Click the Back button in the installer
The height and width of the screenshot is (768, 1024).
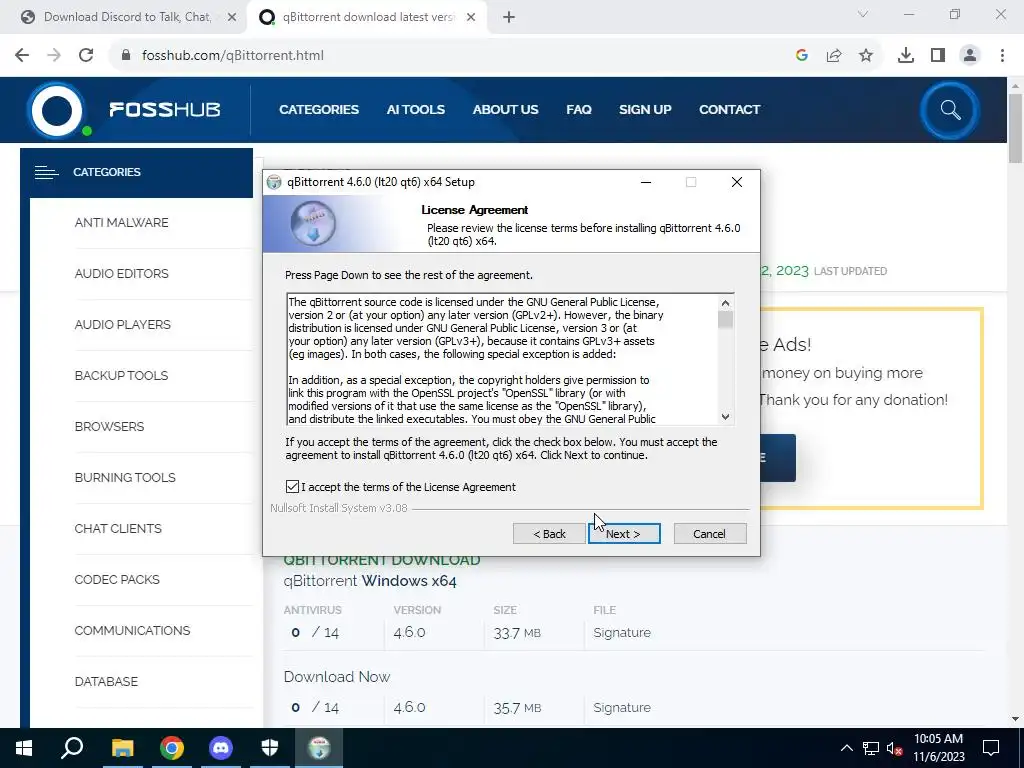[549, 534]
